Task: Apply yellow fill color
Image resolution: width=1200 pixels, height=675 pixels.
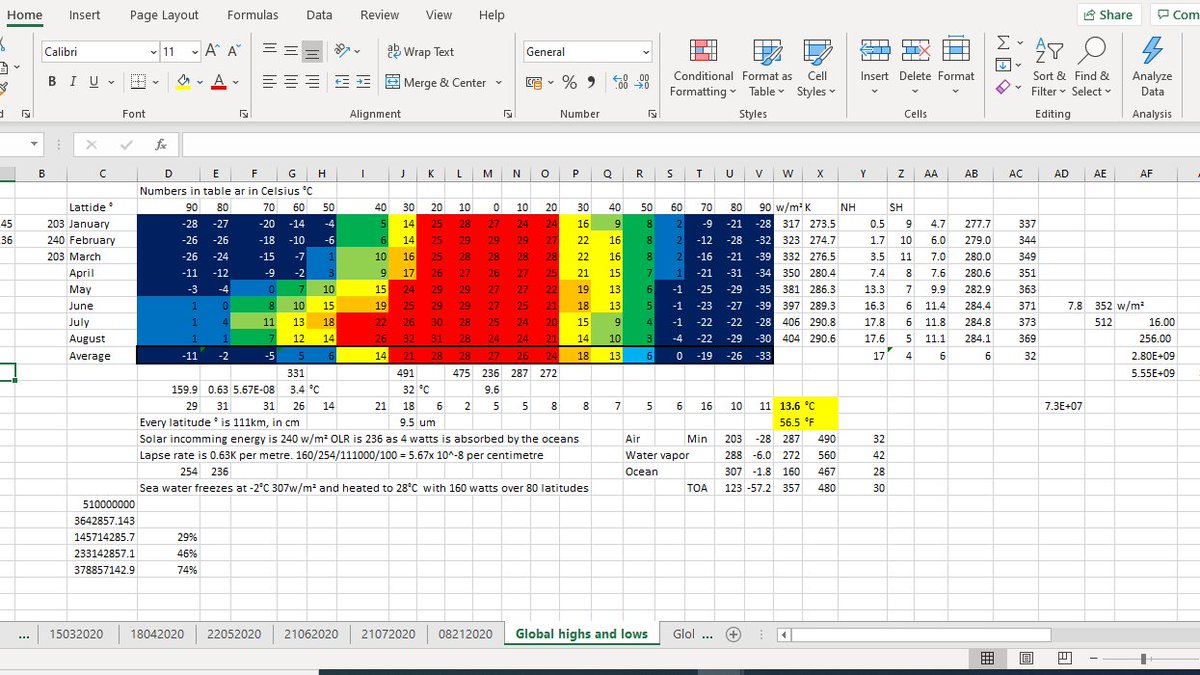Action: pyautogui.click(x=184, y=83)
